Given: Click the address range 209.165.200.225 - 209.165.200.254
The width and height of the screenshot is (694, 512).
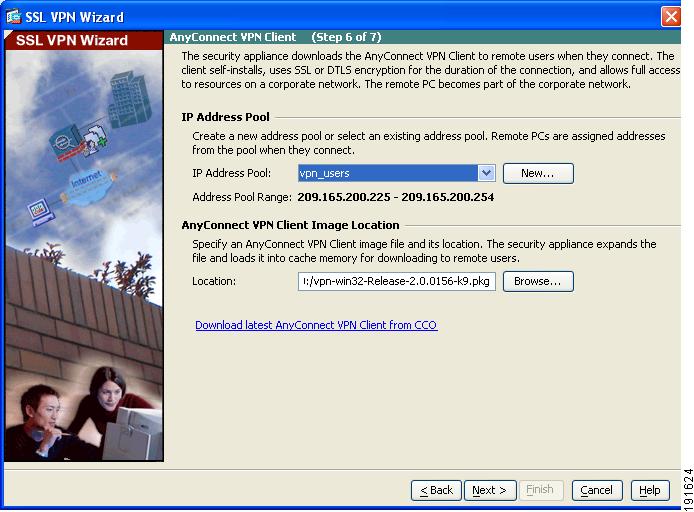Looking at the screenshot, I should click(396, 197).
